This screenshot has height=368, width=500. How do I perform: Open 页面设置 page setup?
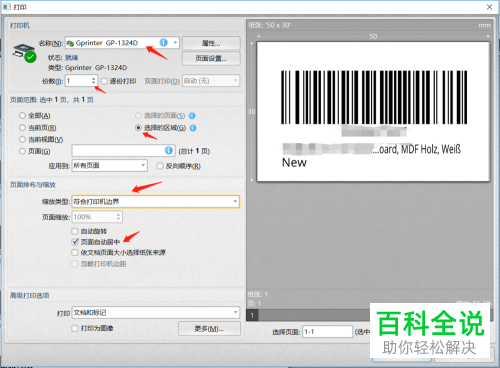[211, 59]
